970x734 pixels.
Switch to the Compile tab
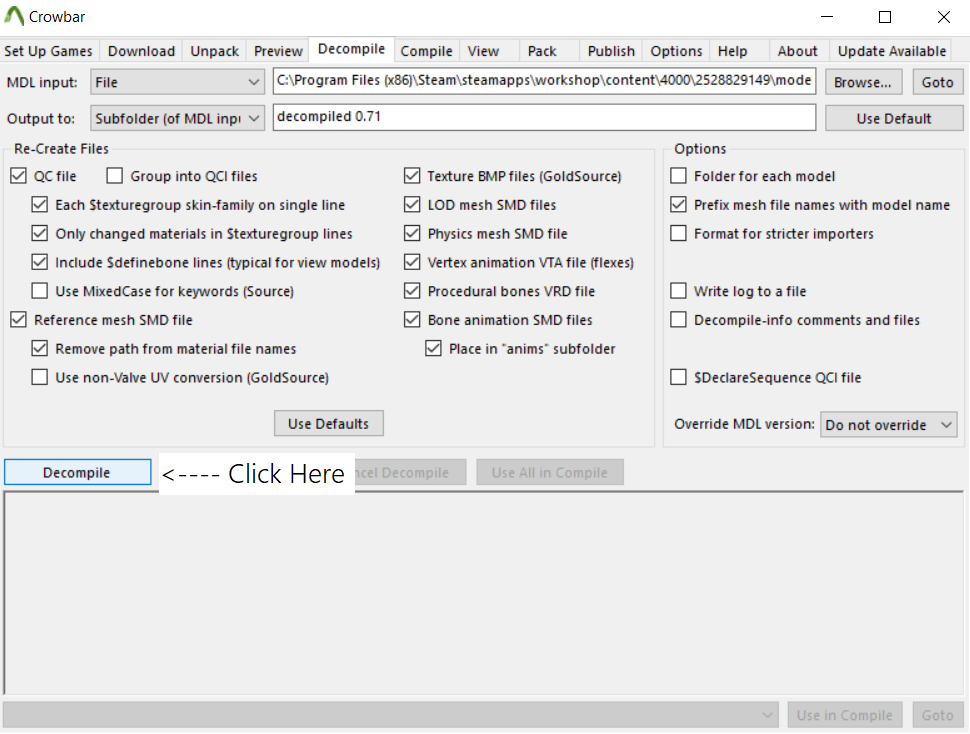pyautogui.click(x=426, y=51)
